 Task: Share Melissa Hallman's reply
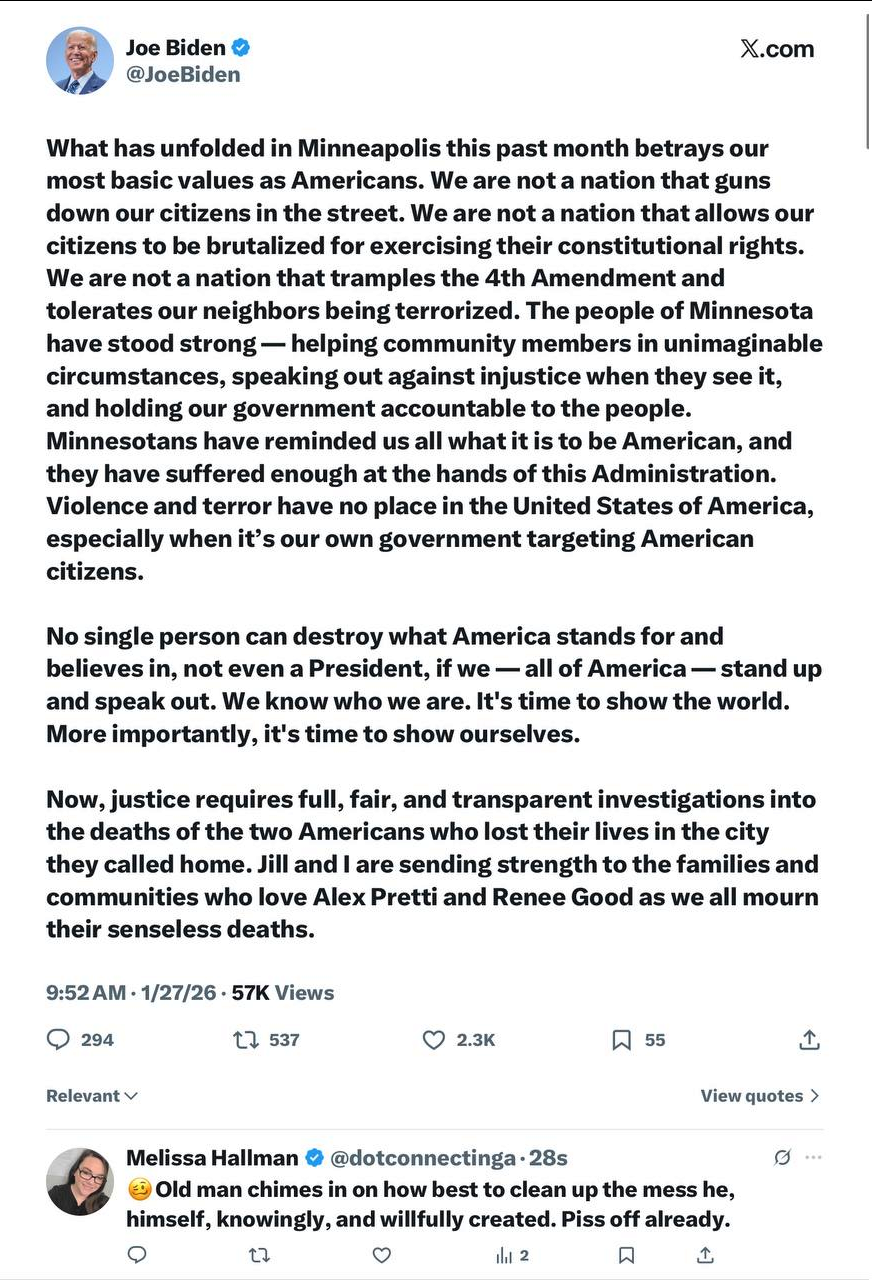click(705, 1255)
